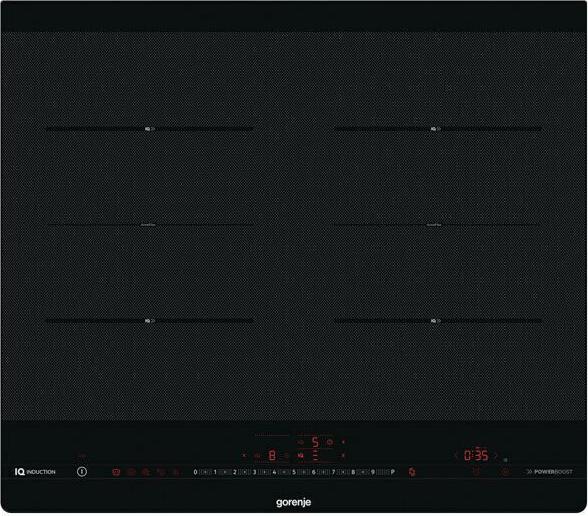Tap the timer icon below 0:35 display
The height and width of the screenshot is (516, 588).
(x=476, y=472)
